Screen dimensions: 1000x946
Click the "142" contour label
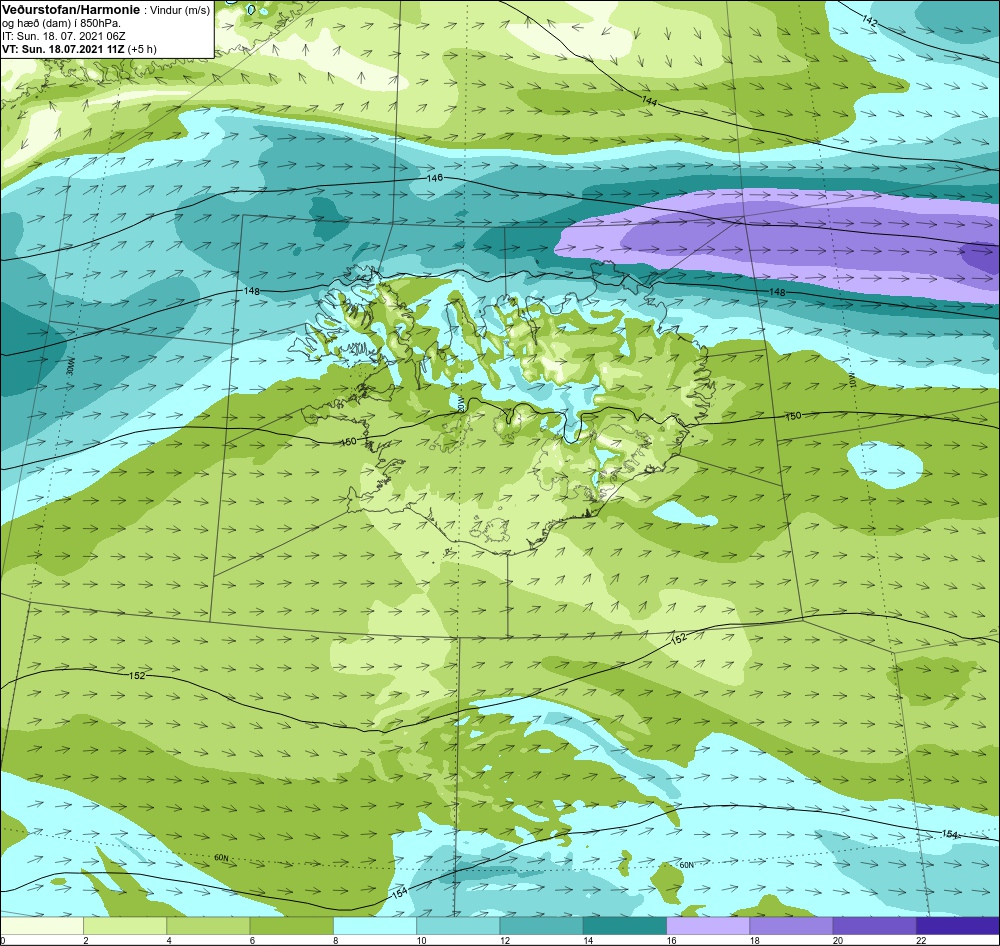click(870, 21)
